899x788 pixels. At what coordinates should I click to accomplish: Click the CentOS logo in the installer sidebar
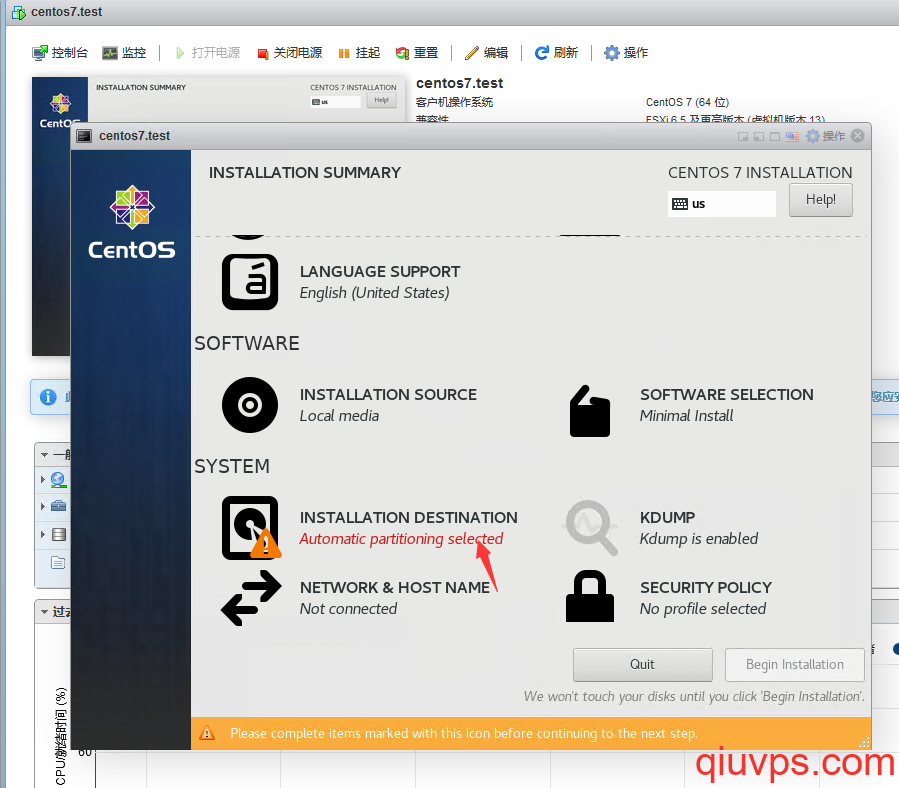pos(132,222)
